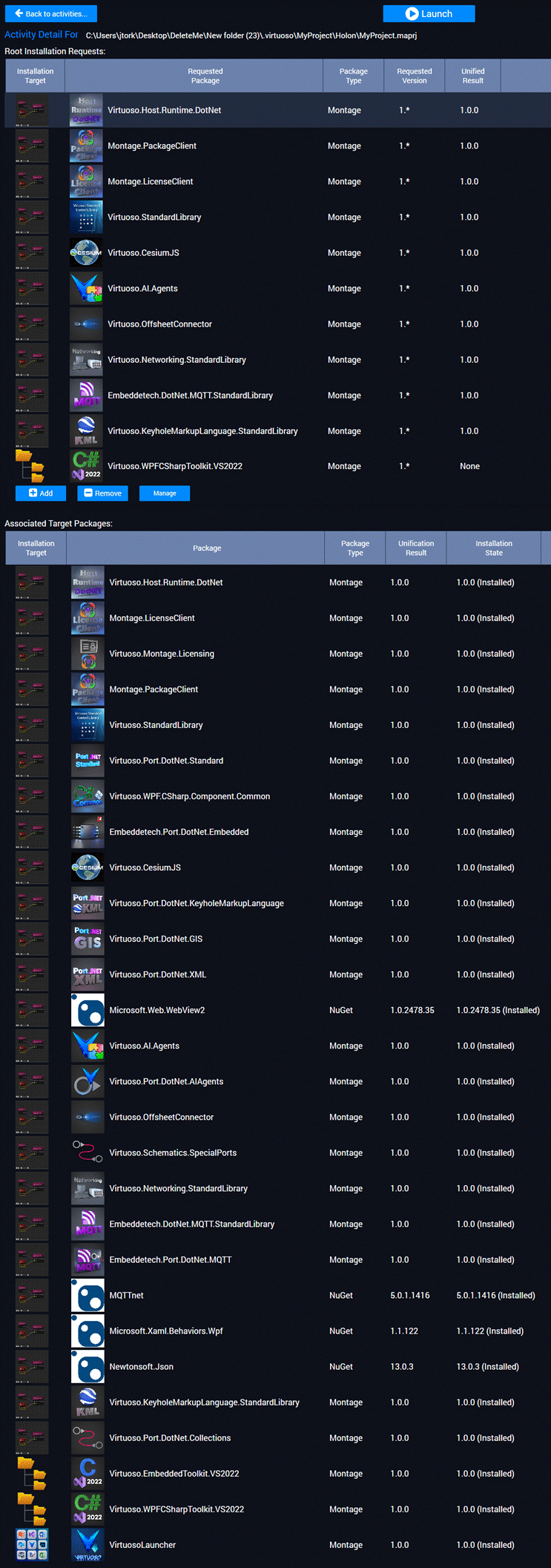Click the Virtuoso.Port.DotNet.AIAgents icon

coord(88,1081)
